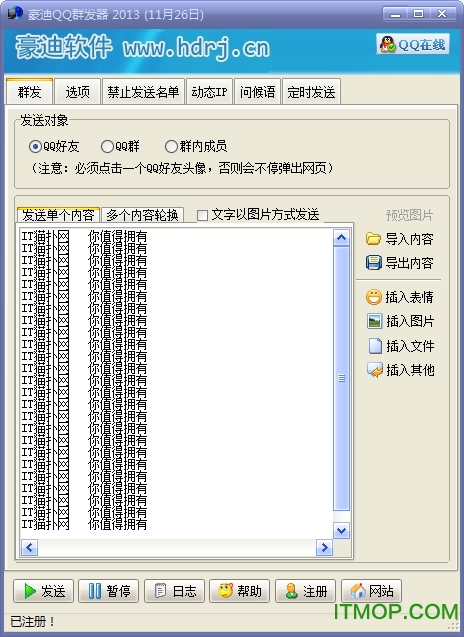Open 帮助 help button
Screen dimensions: 464x637
(240, 591)
